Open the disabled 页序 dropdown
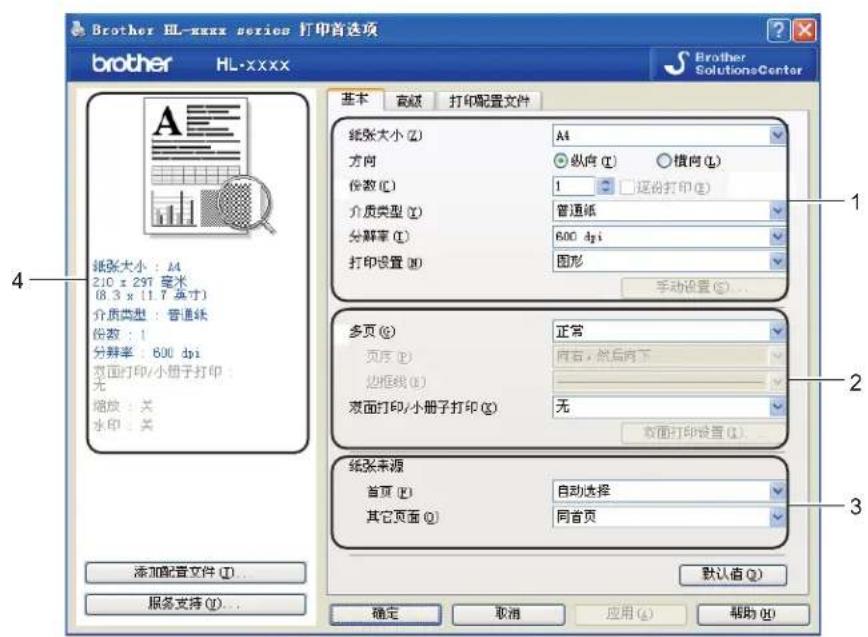868x637 pixels. 669,356
